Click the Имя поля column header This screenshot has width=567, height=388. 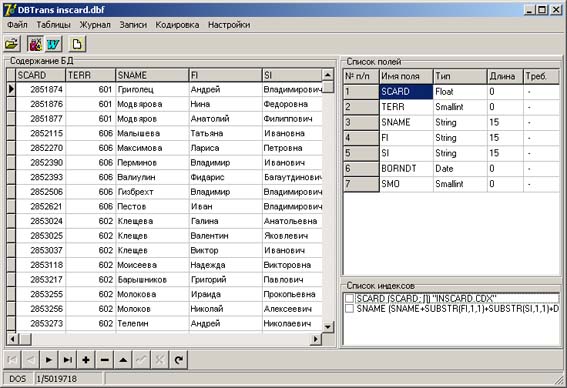[x=406, y=76]
